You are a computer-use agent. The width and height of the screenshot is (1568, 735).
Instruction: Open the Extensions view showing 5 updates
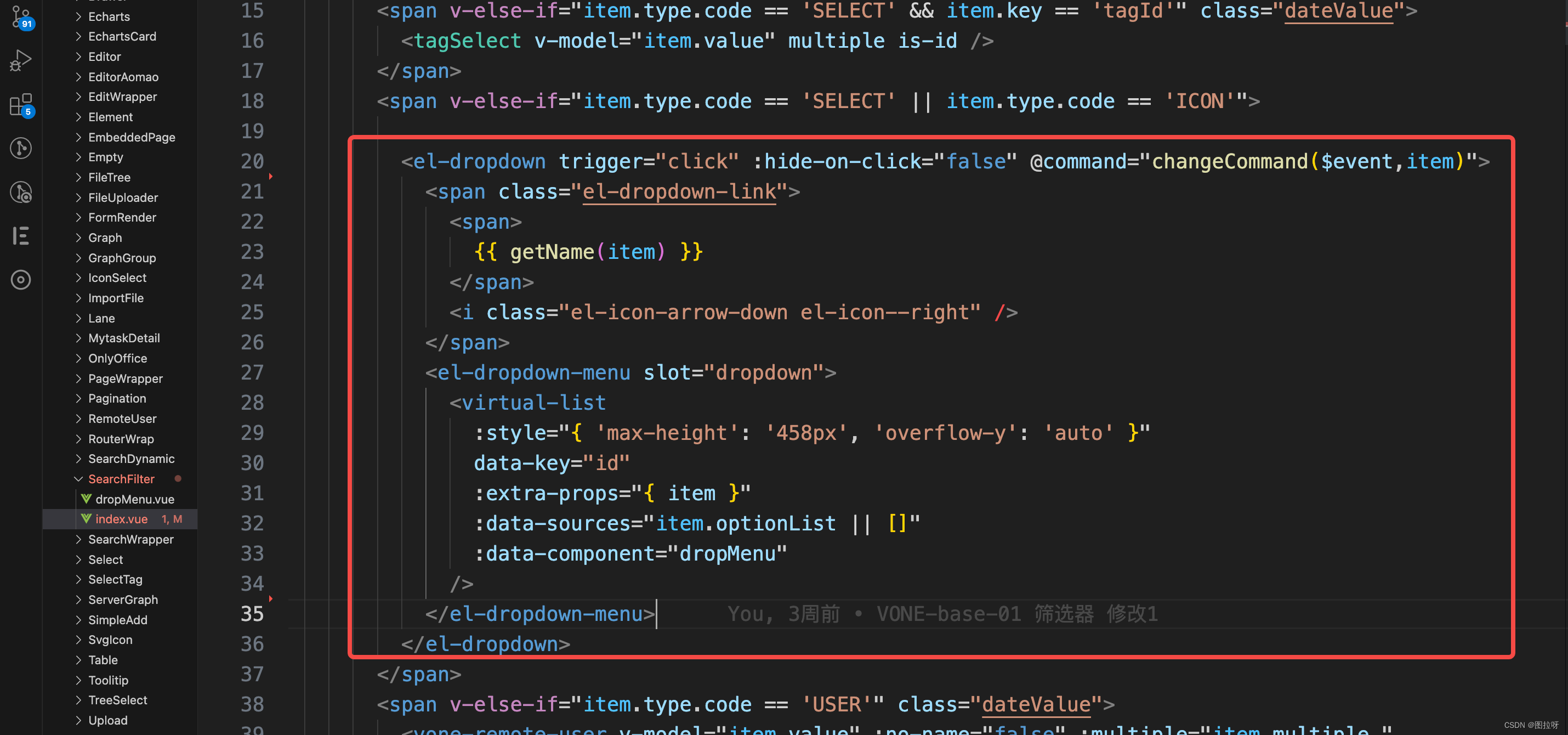21,105
